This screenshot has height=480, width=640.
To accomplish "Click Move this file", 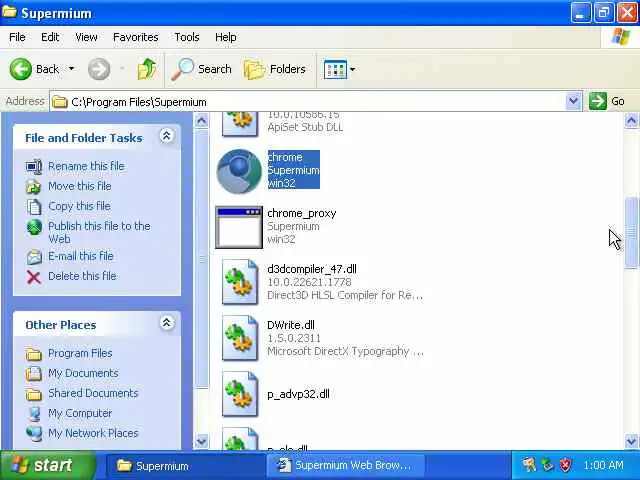I will point(80,186).
